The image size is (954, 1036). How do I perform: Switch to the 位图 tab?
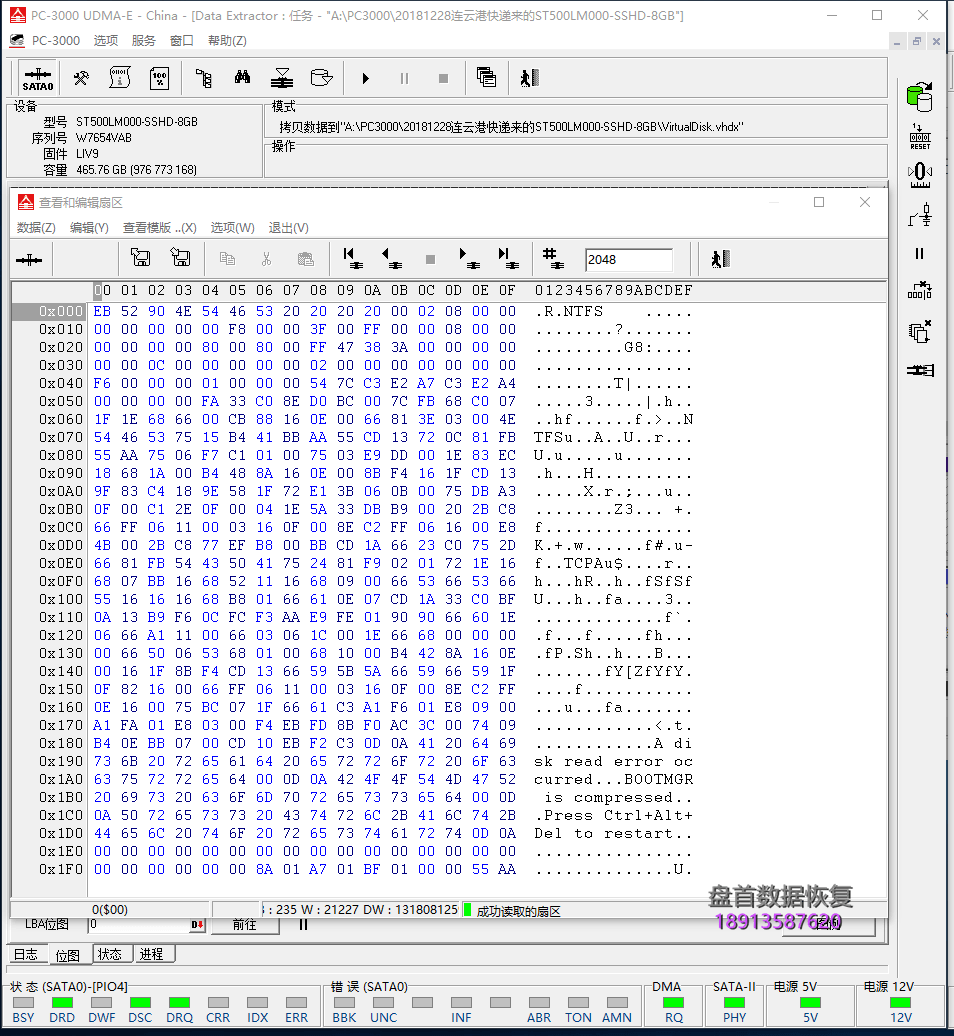pyautogui.click(x=68, y=955)
